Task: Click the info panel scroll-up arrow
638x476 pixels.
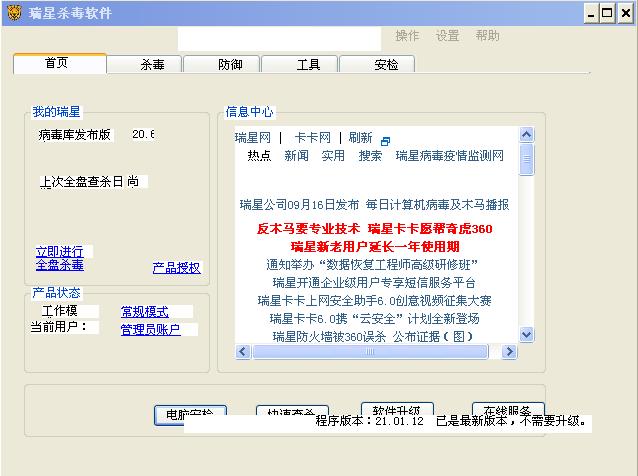Action: (527, 135)
